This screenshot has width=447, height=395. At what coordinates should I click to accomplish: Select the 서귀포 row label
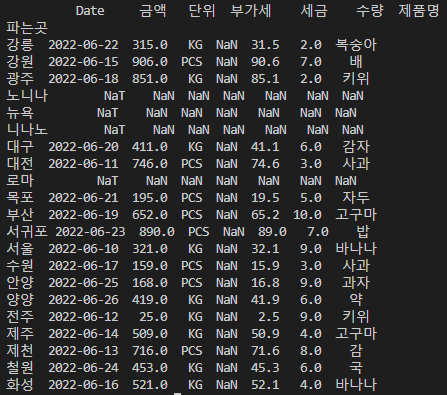click(27, 232)
